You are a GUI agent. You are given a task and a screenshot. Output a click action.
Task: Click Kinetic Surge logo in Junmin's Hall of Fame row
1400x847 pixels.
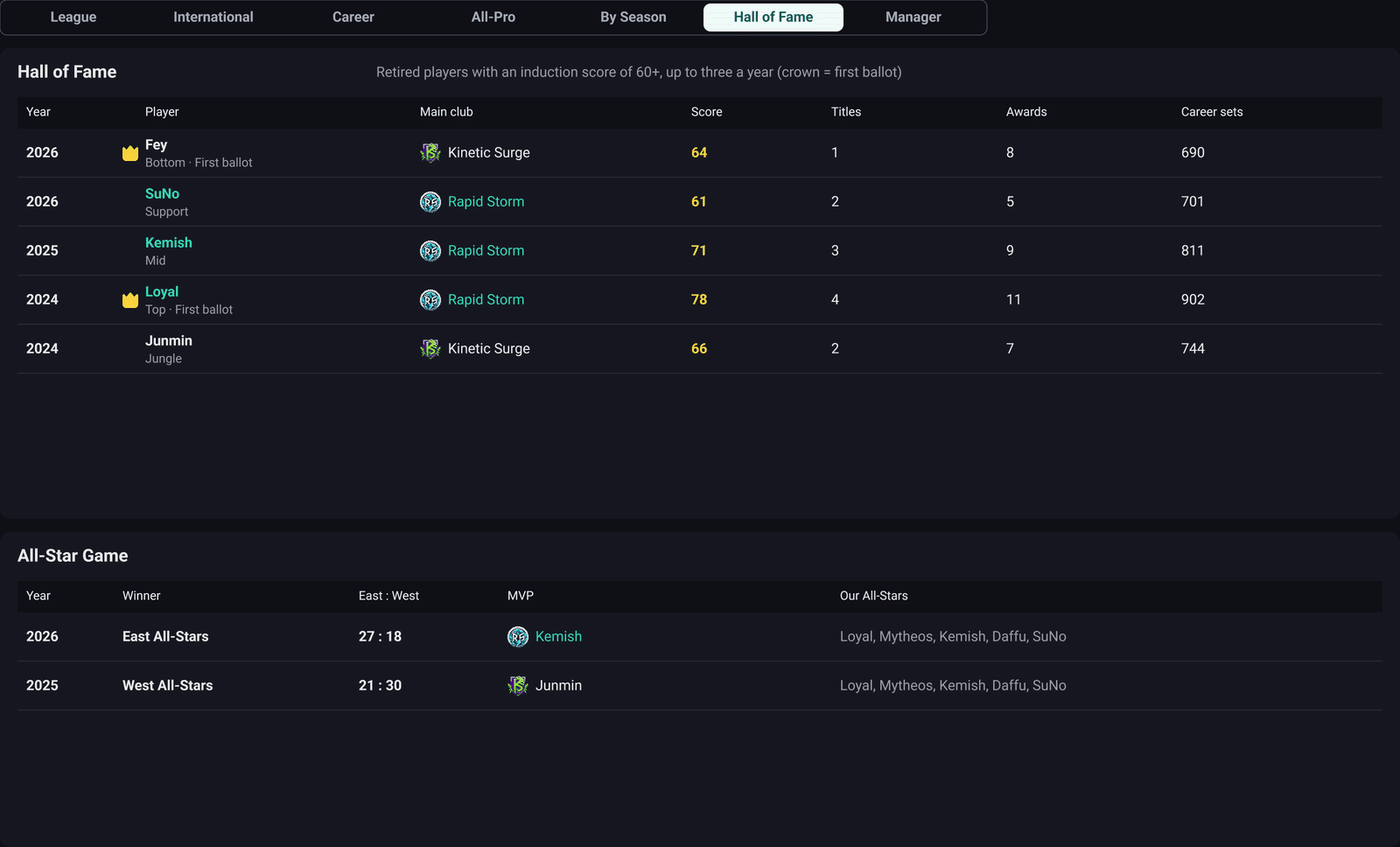tap(430, 349)
